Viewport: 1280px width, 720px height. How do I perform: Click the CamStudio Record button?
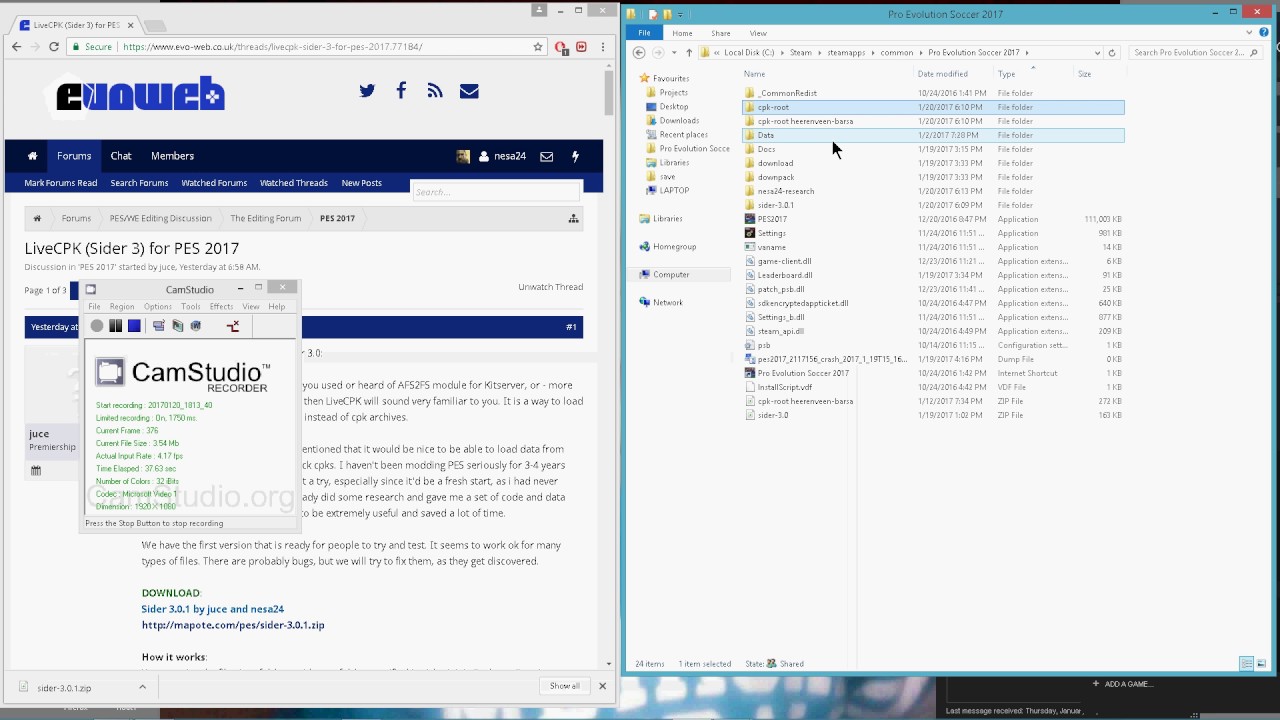tap(97, 326)
